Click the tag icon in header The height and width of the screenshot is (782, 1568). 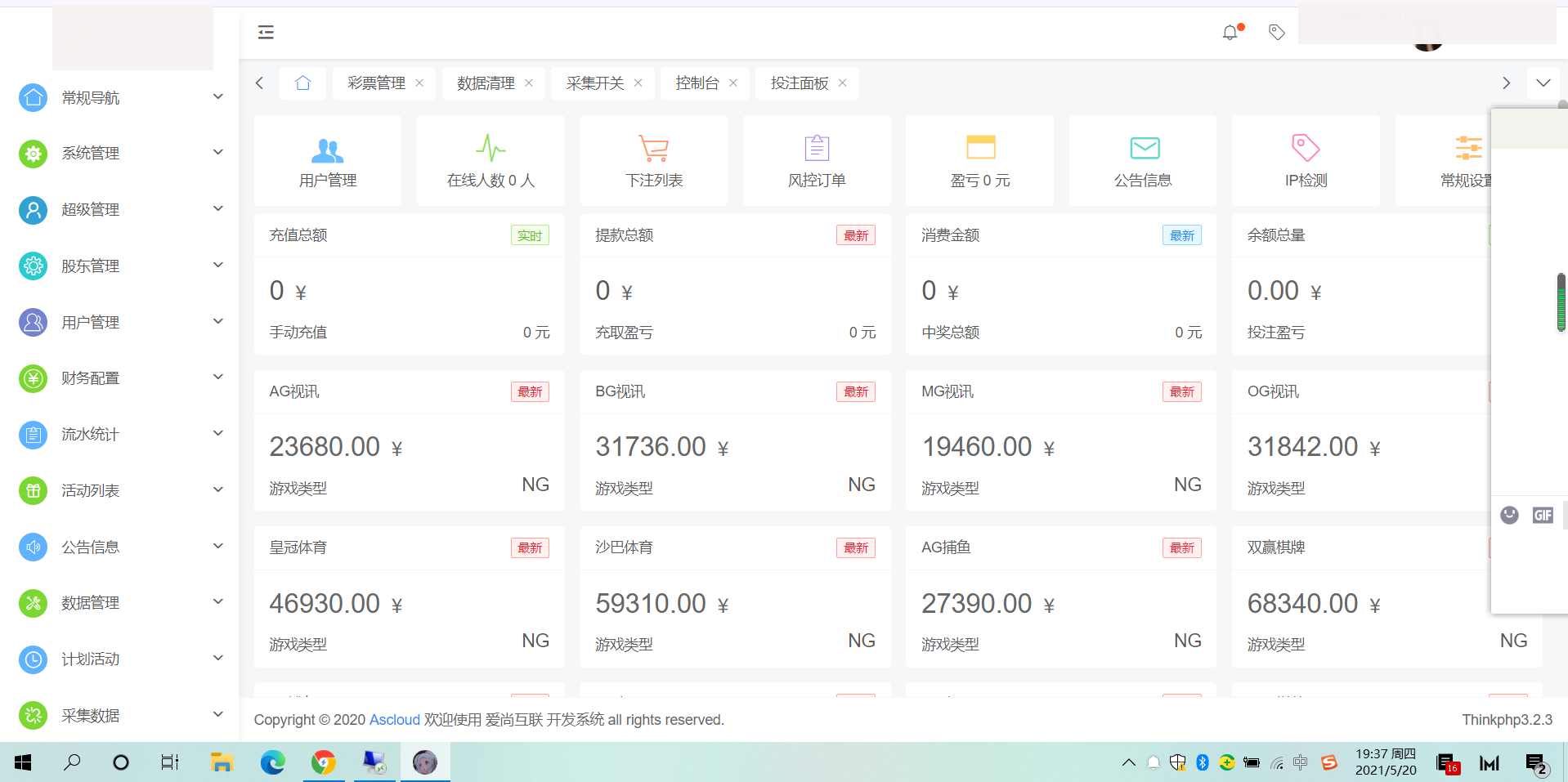point(1276,33)
